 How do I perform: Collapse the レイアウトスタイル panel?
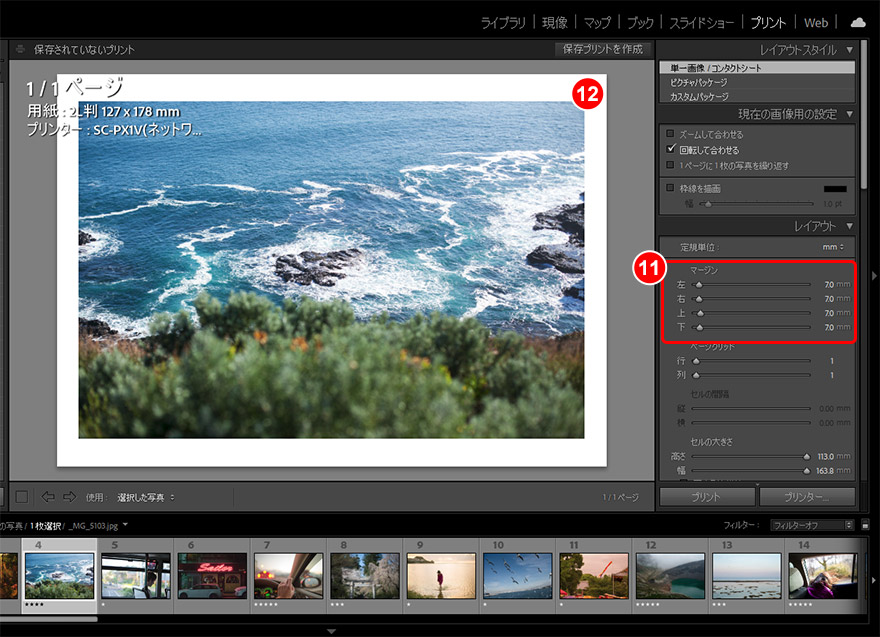coord(849,49)
